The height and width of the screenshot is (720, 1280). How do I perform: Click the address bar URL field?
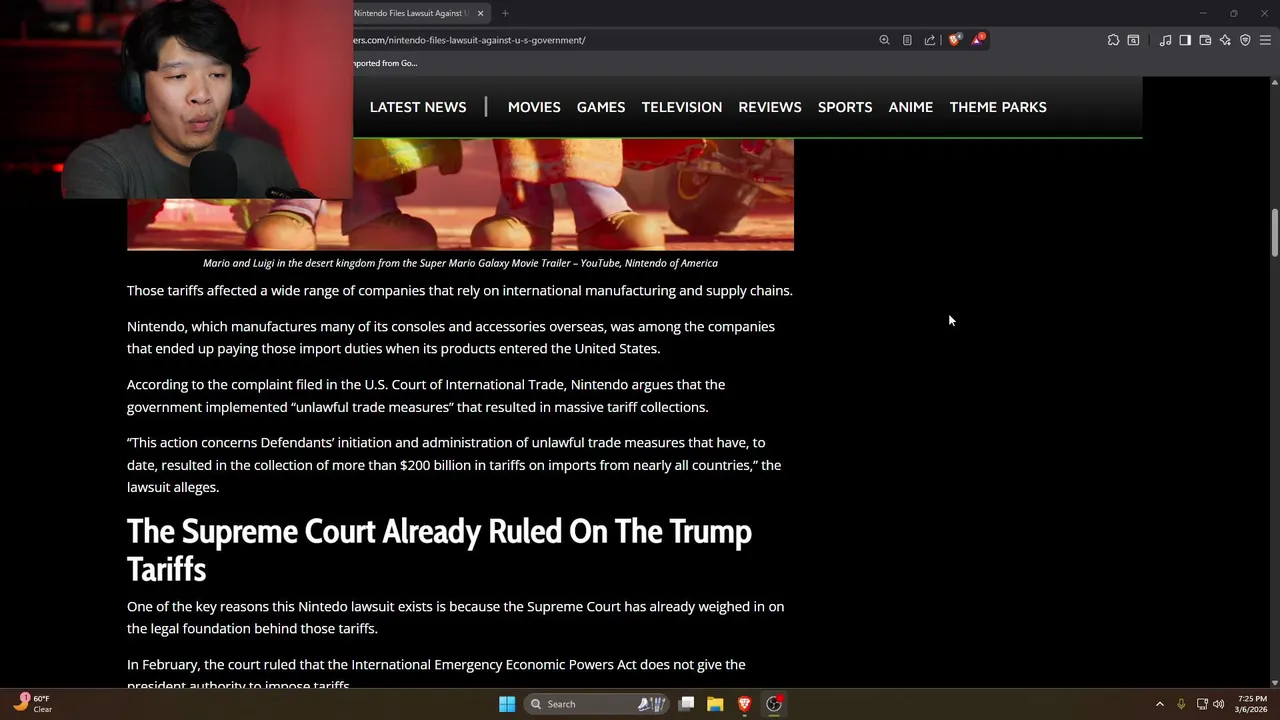pos(610,40)
